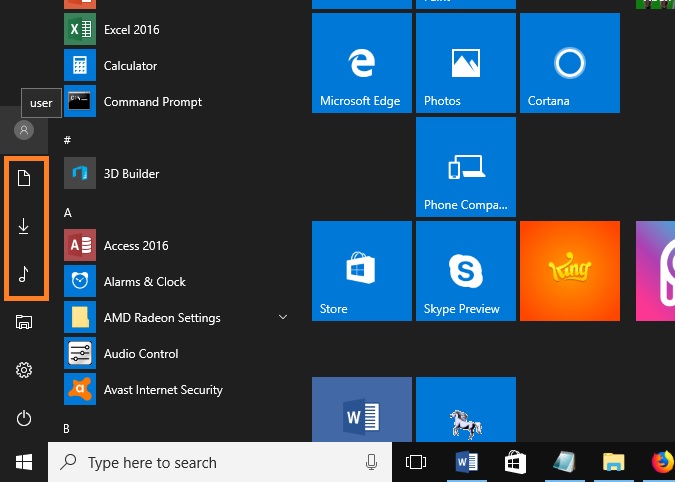This screenshot has height=482, width=675.
Task: Click the Type here to search box
Action: pyautogui.click(x=220, y=463)
